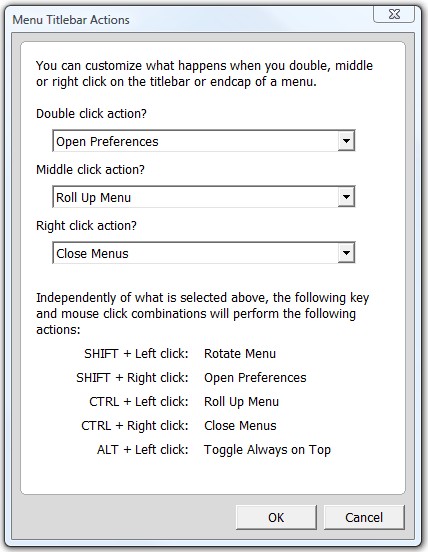Expand the Right click action dropdown arrow
Viewport: 428px width, 552px height.
click(x=346, y=253)
